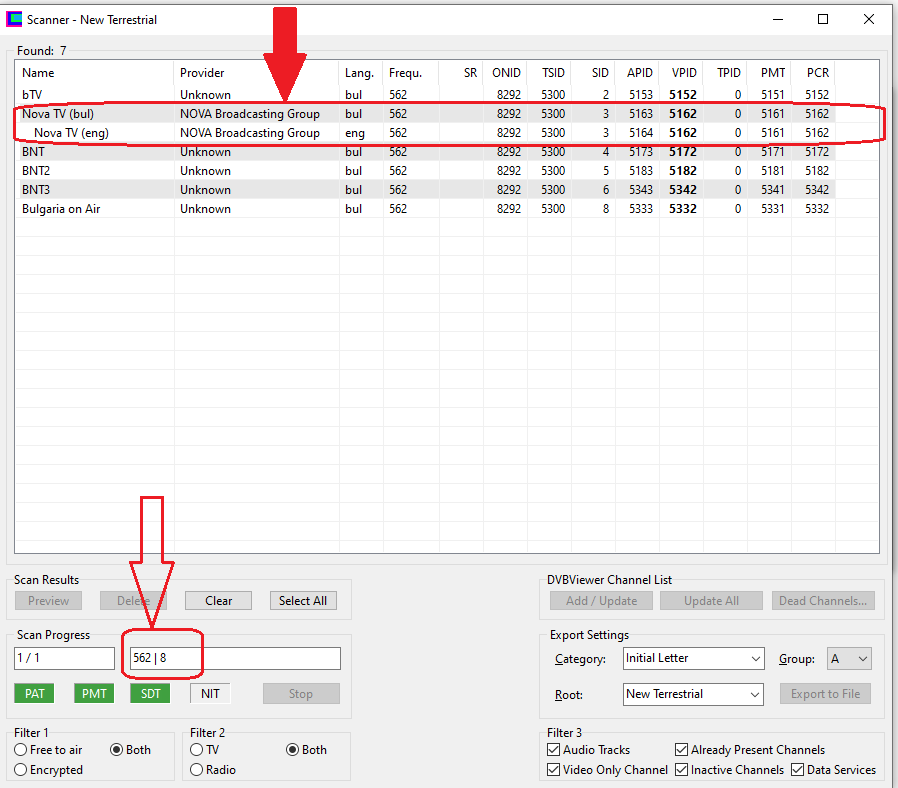The height and width of the screenshot is (788, 898).
Task: Click the Update All button
Action: [x=711, y=601]
